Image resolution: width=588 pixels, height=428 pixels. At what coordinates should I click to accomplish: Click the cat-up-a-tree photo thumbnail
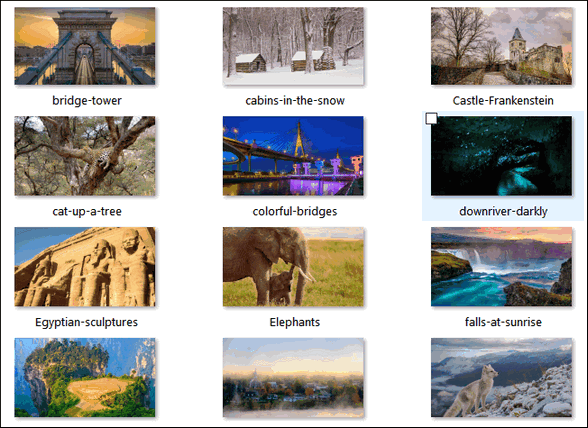click(x=85, y=156)
